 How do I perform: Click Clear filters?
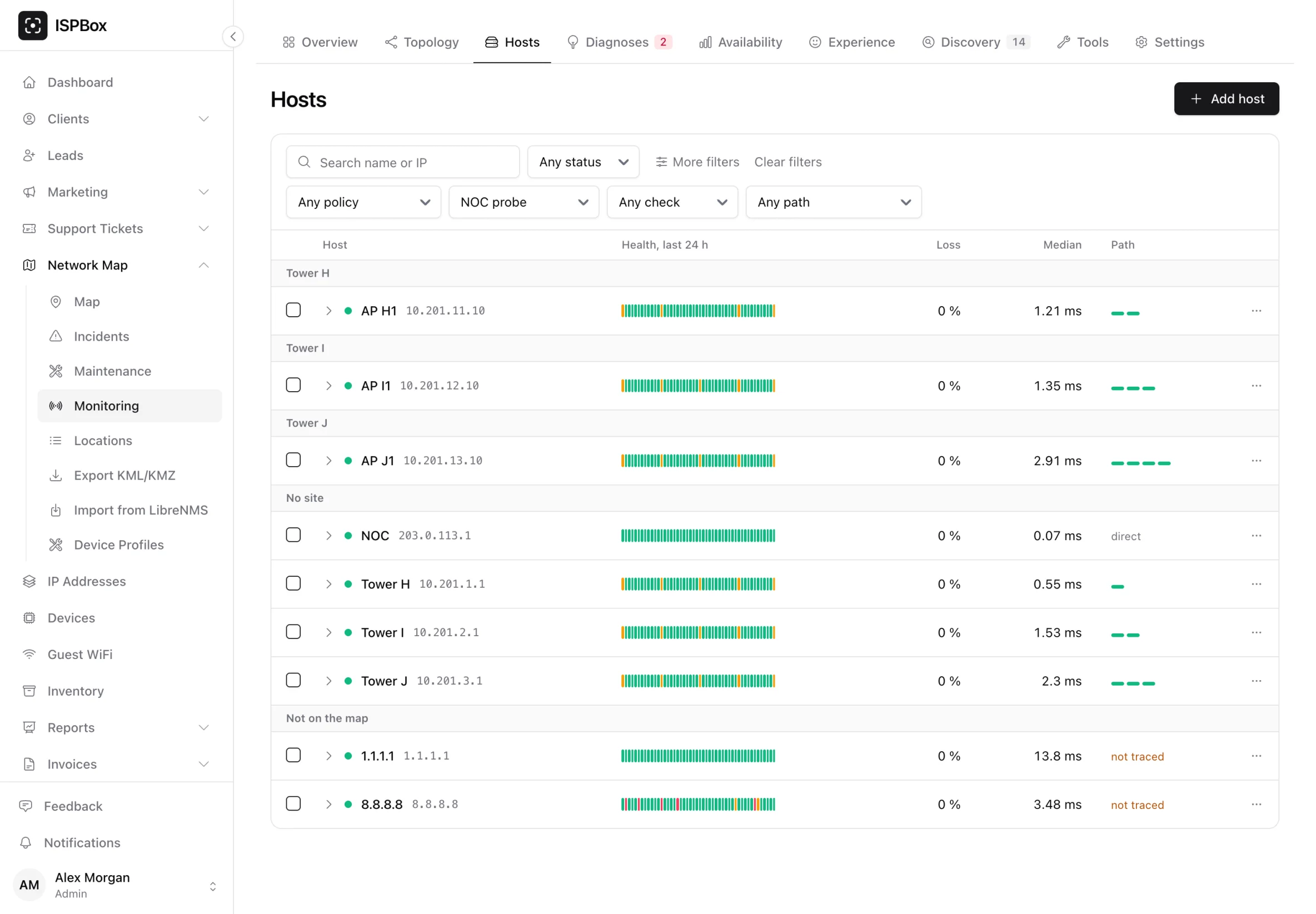pos(787,162)
